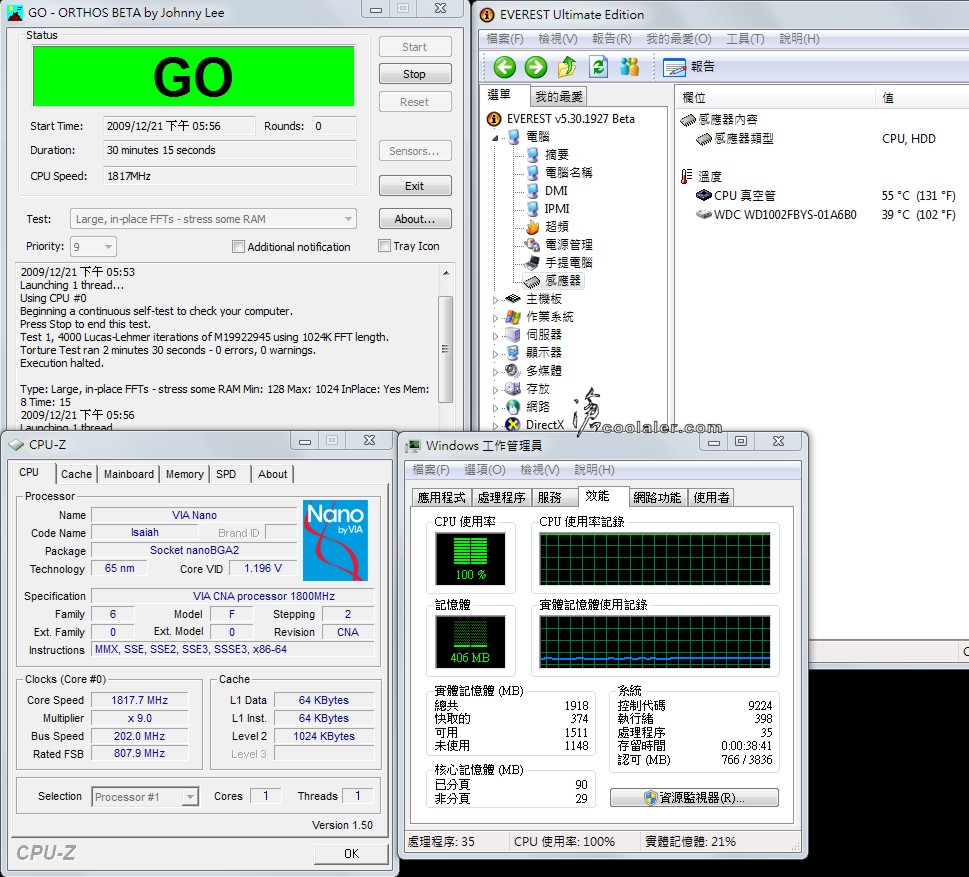Switch to 我的最愛 favorites tab in EVEREST
This screenshot has width=969, height=877.
click(559, 96)
